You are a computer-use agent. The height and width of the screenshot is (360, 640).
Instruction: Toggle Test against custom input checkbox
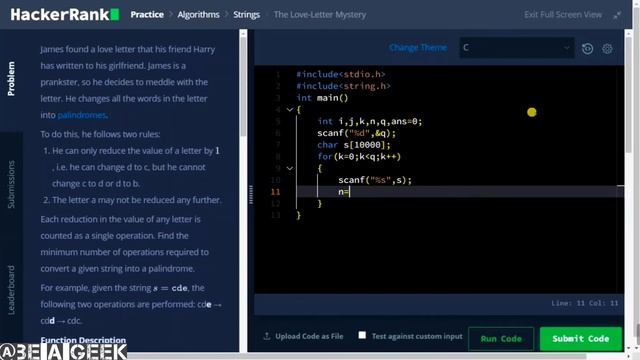tap(362, 335)
